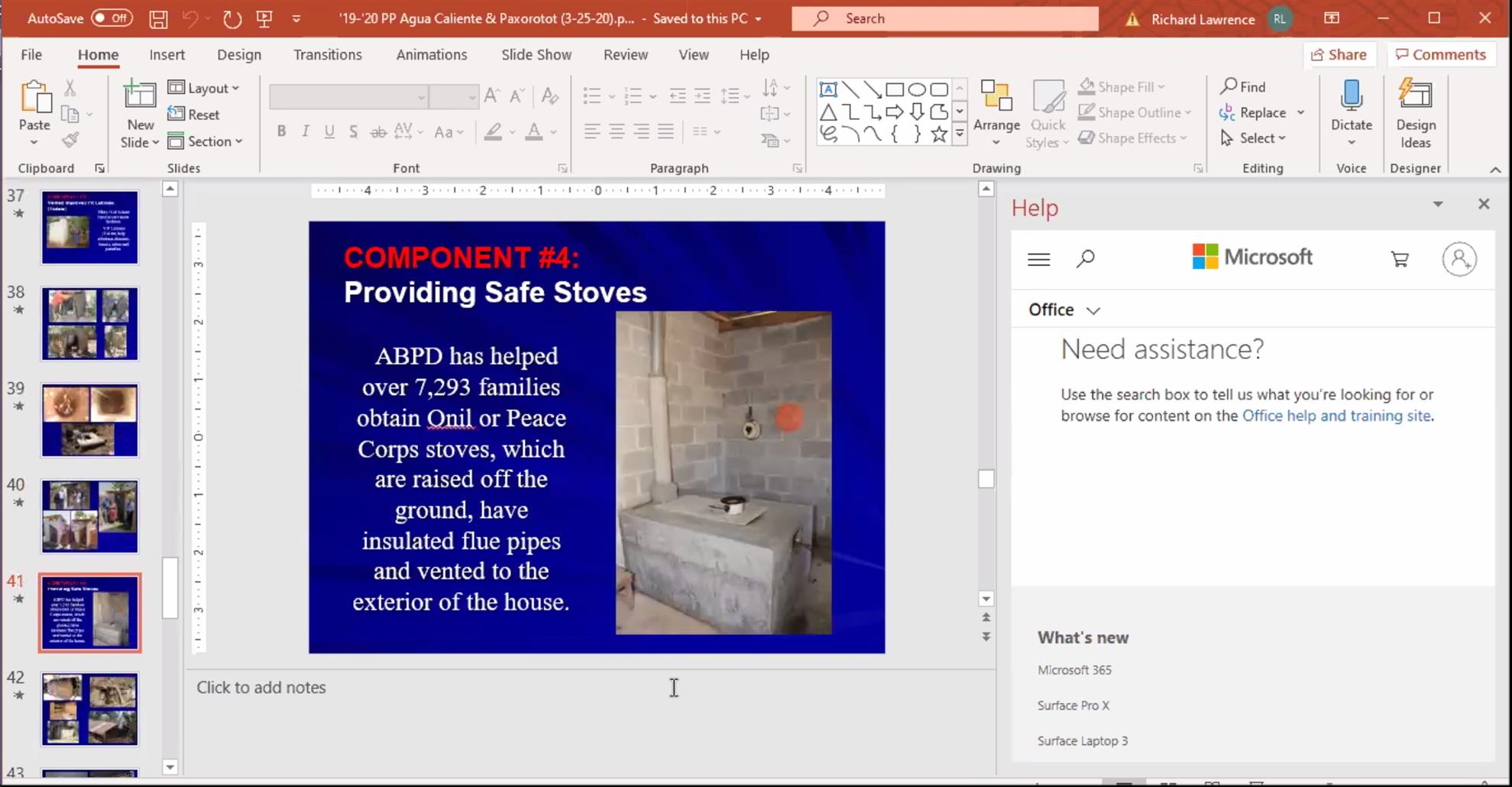Viewport: 1512px width, 787px height.
Task: Toggle Italic formatting
Action: [306, 131]
